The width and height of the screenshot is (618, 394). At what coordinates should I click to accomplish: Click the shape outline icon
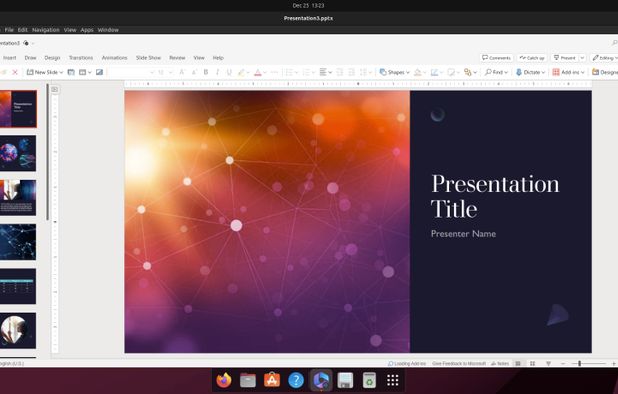coord(434,72)
